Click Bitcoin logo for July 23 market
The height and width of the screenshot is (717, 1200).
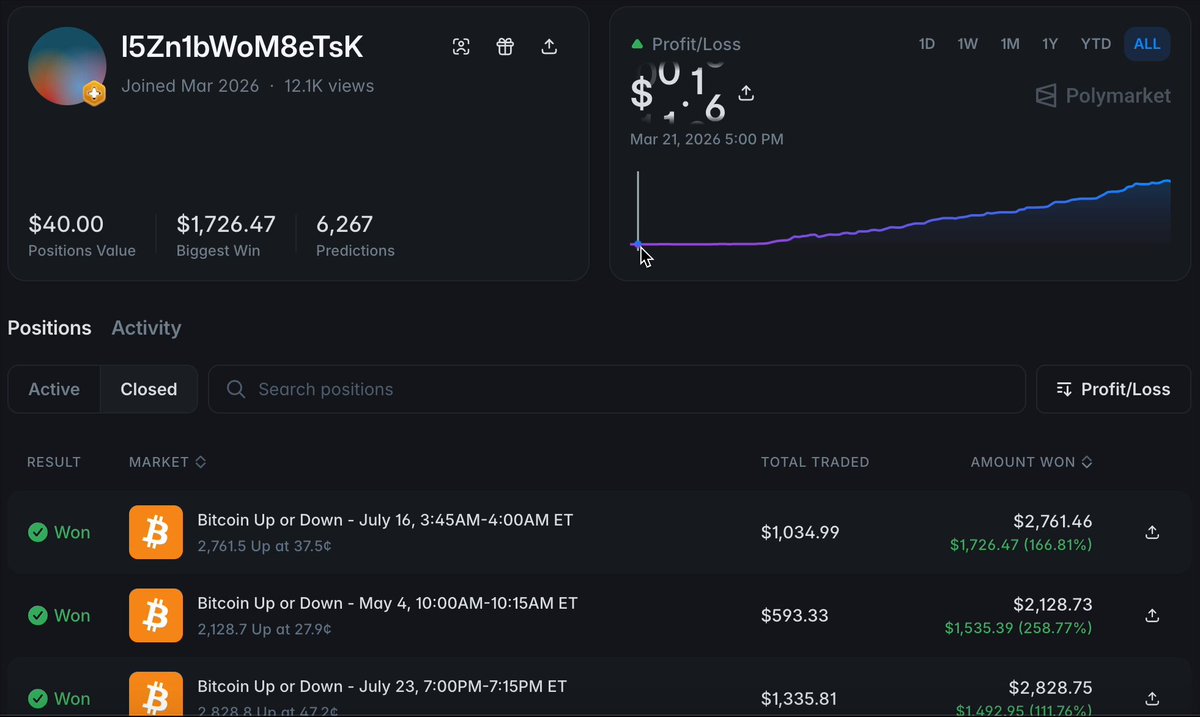point(156,694)
